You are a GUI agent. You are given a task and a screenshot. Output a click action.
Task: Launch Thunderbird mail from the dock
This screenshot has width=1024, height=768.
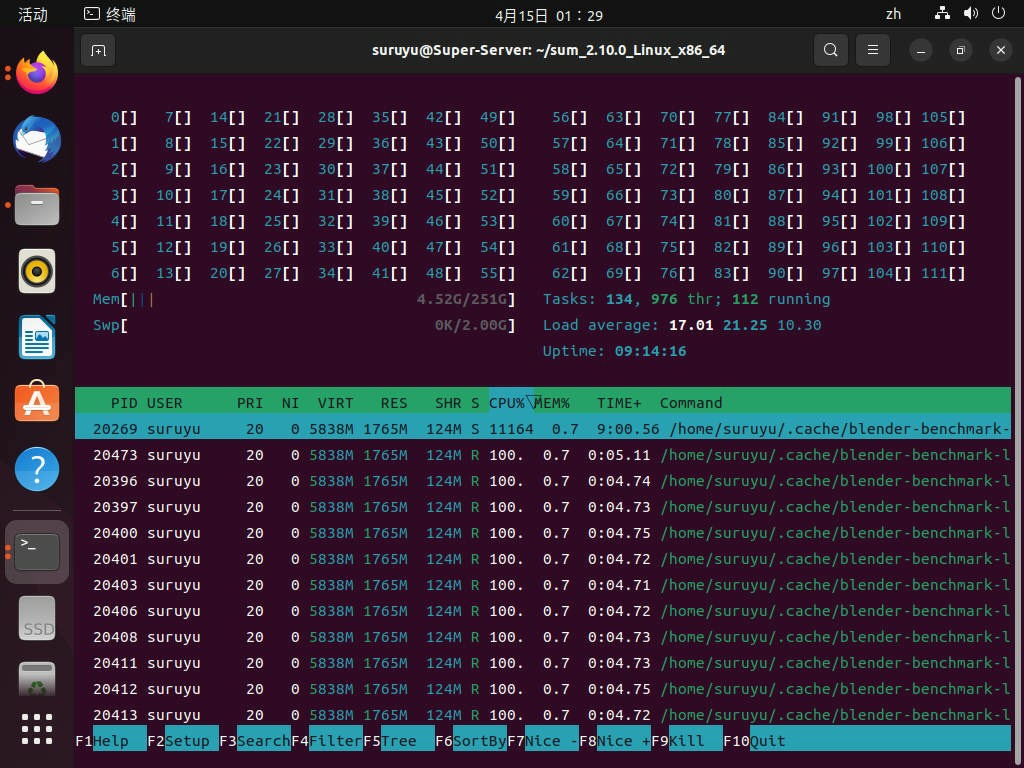point(37,139)
